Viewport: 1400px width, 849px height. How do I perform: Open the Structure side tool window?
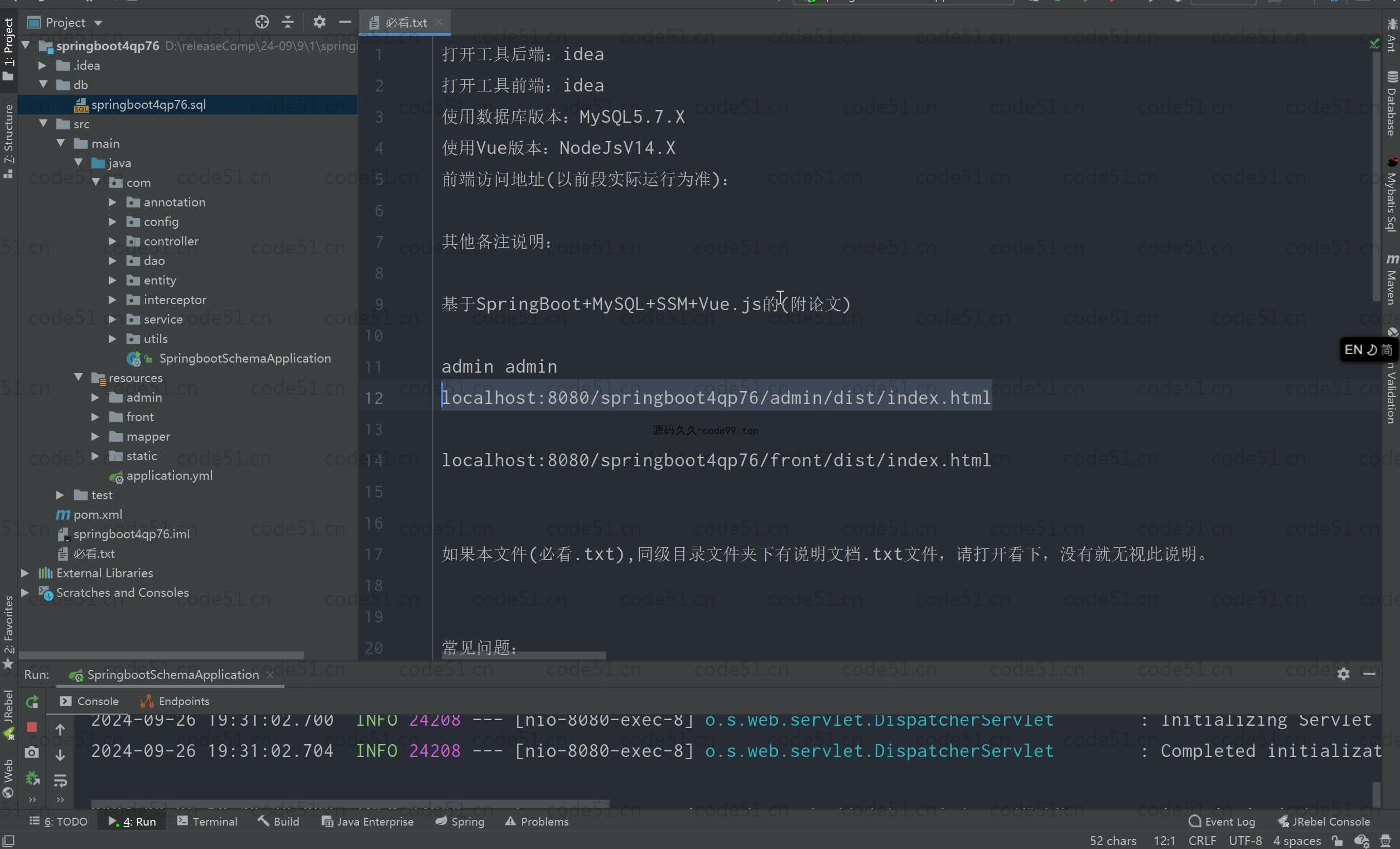pos(8,141)
